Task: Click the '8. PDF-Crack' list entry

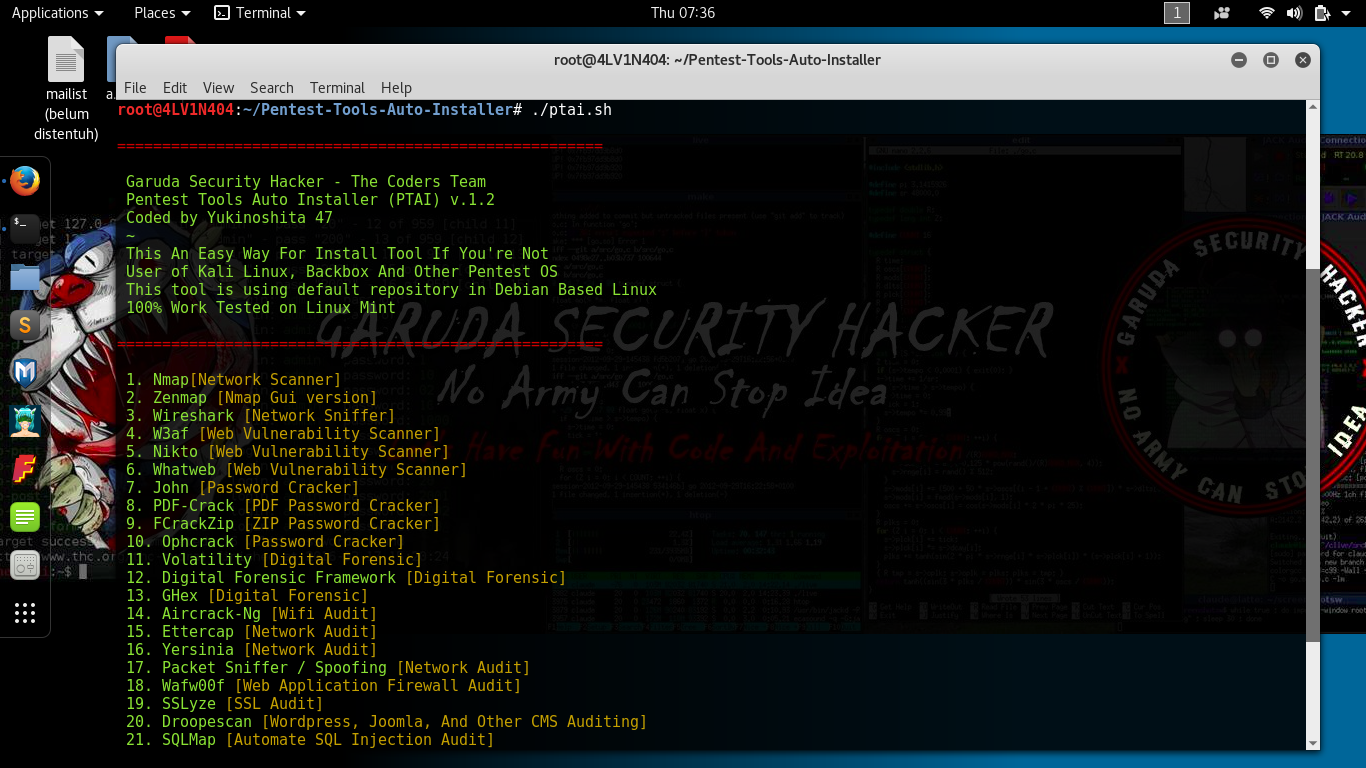Action: (283, 506)
